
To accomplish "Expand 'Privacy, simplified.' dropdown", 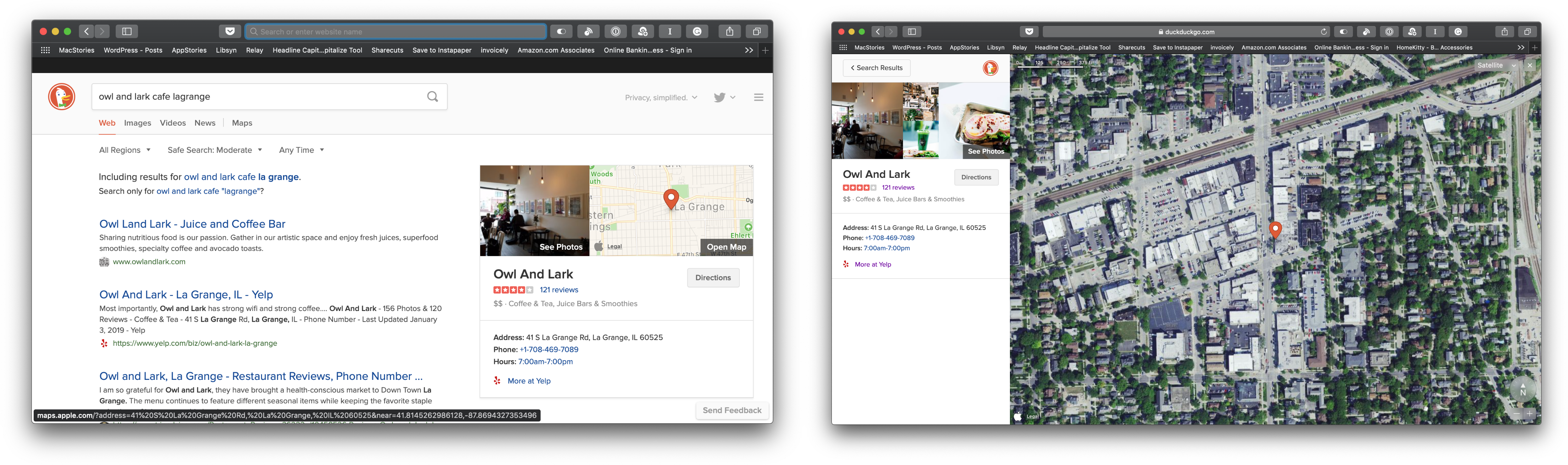I will coord(661,98).
